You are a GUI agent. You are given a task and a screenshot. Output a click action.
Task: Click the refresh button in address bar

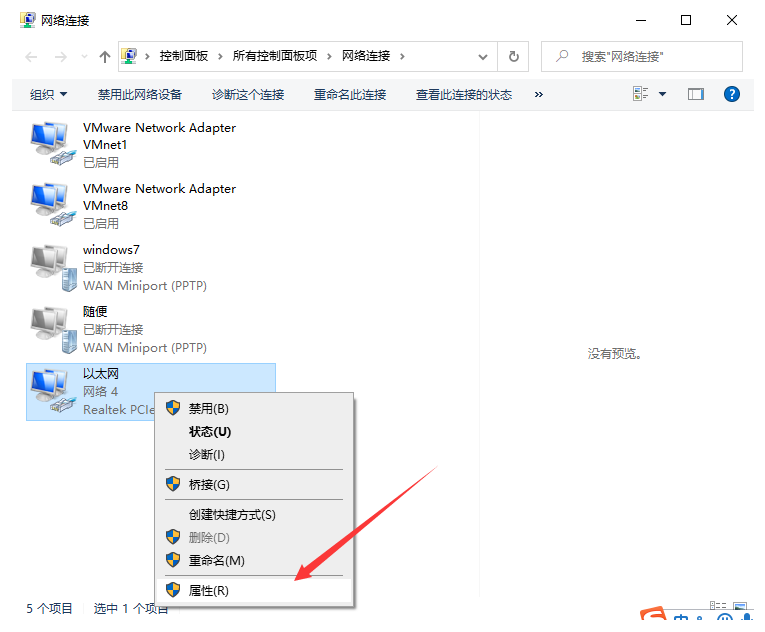(513, 57)
